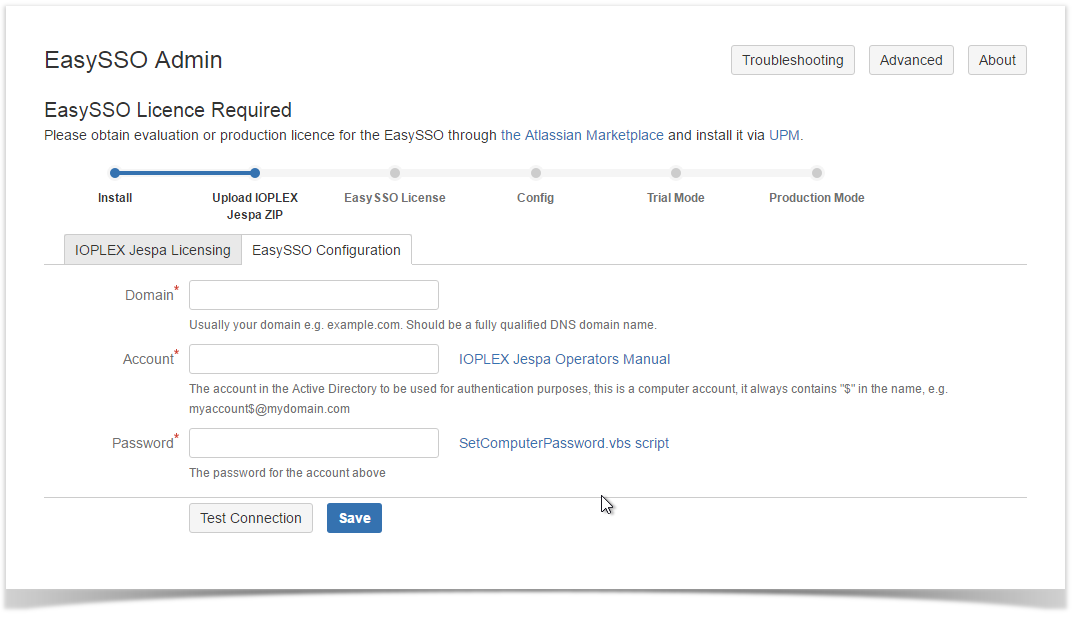This screenshot has width=1079, height=618.
Task: Focus the Password field
Action: click(x=314, y=443)
